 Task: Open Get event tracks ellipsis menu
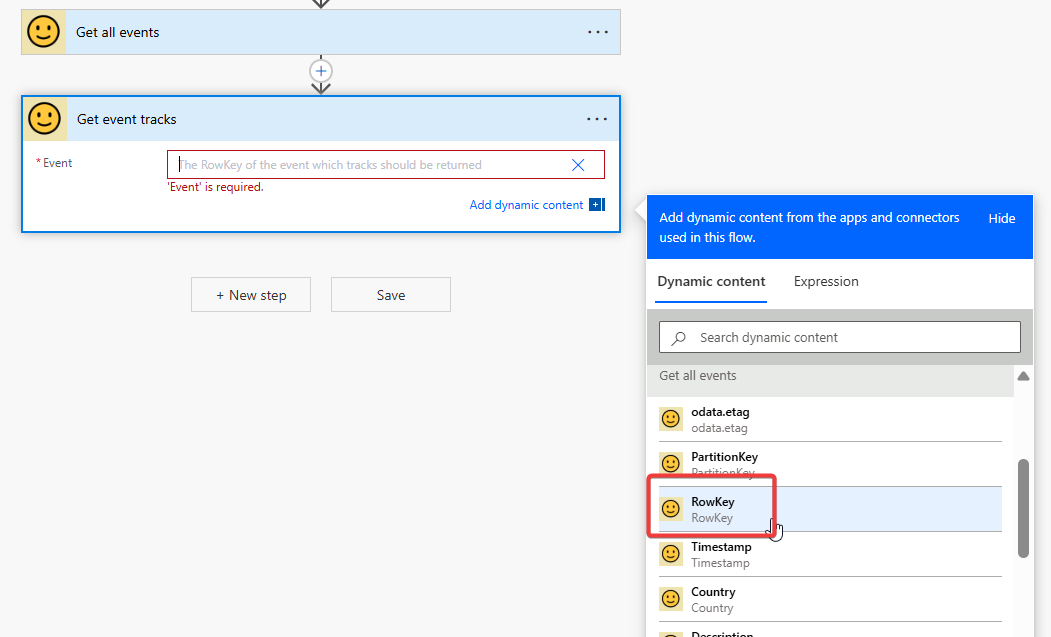click(597, 119)
